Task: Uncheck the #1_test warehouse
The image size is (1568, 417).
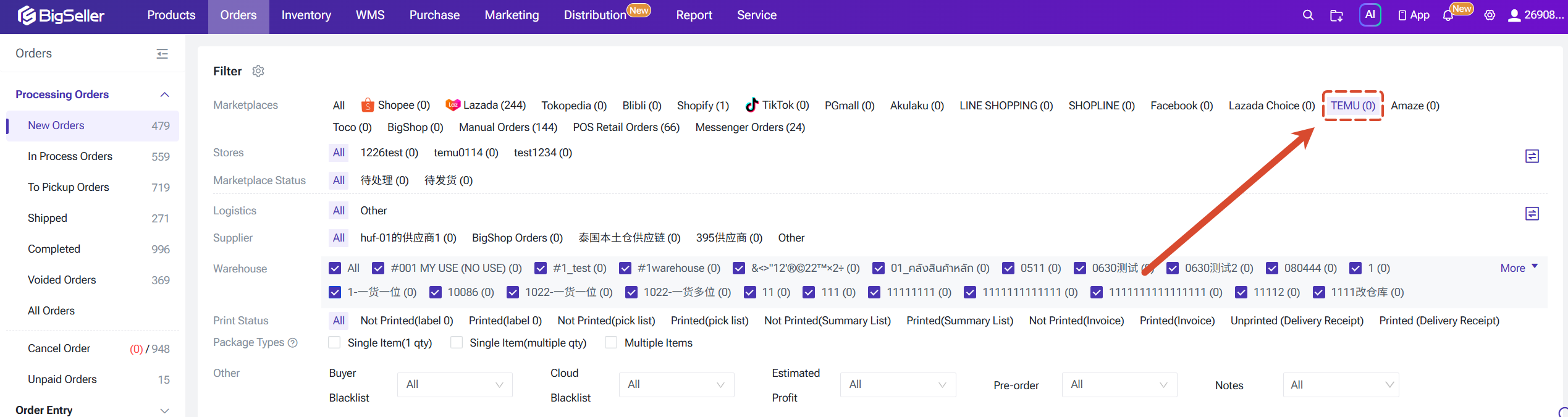Action: point(541,268)
